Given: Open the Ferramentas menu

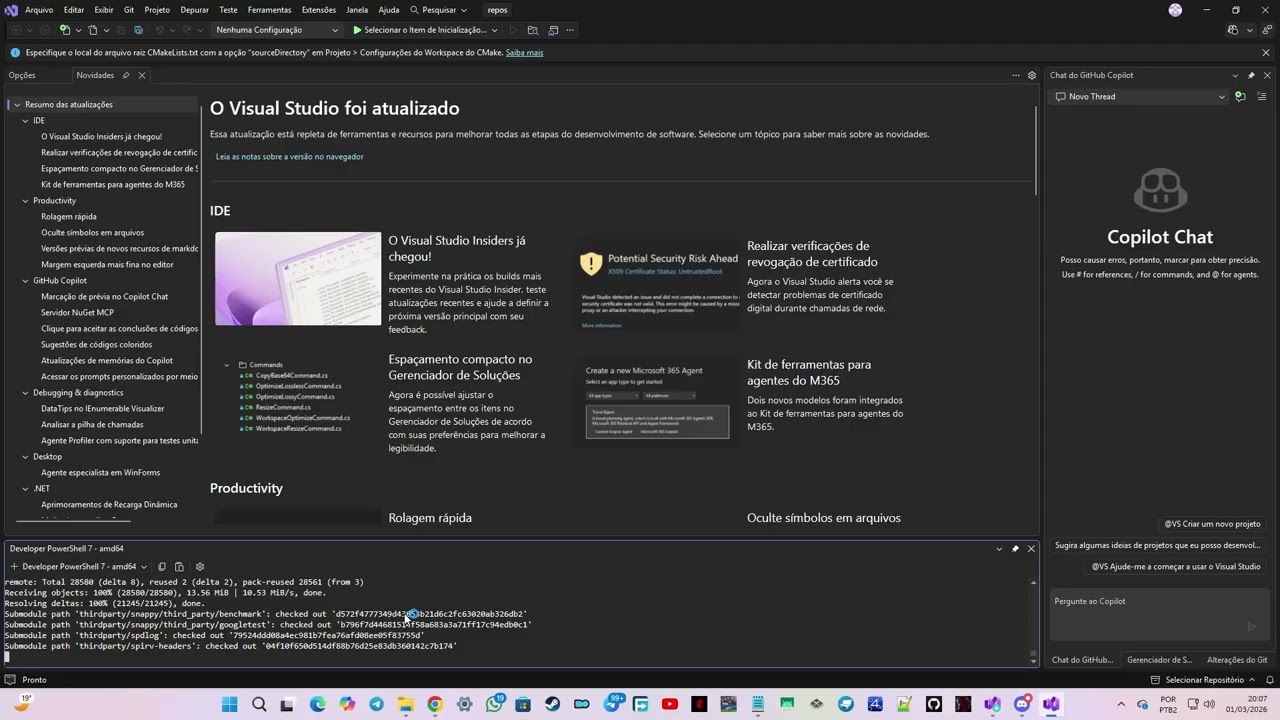Looking at the screenshot, I should pyautogui.click(x=270, y=10).
